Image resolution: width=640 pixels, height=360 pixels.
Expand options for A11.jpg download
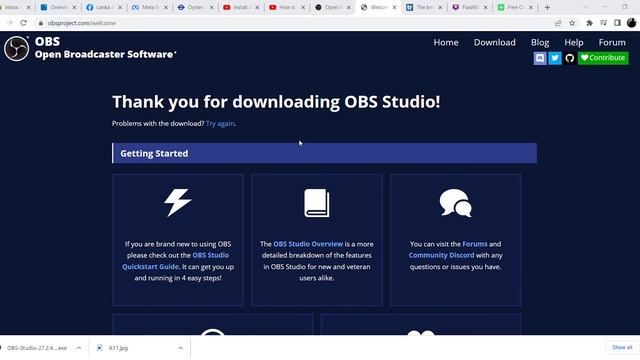[180, 348]
